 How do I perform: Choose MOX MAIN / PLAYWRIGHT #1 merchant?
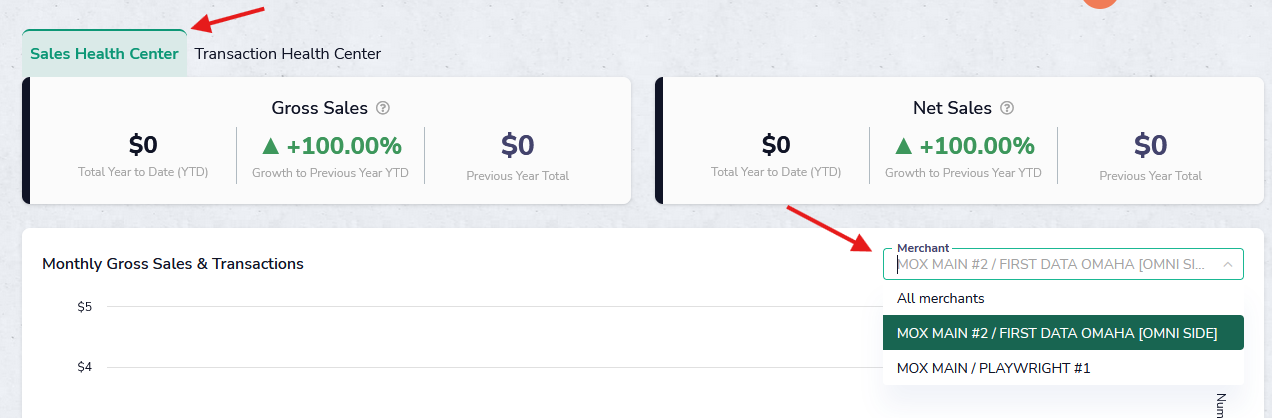coord(993,368)
